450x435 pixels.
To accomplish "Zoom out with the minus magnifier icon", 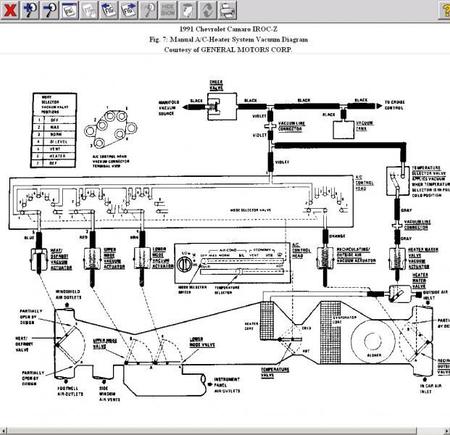I will [50, 10].
